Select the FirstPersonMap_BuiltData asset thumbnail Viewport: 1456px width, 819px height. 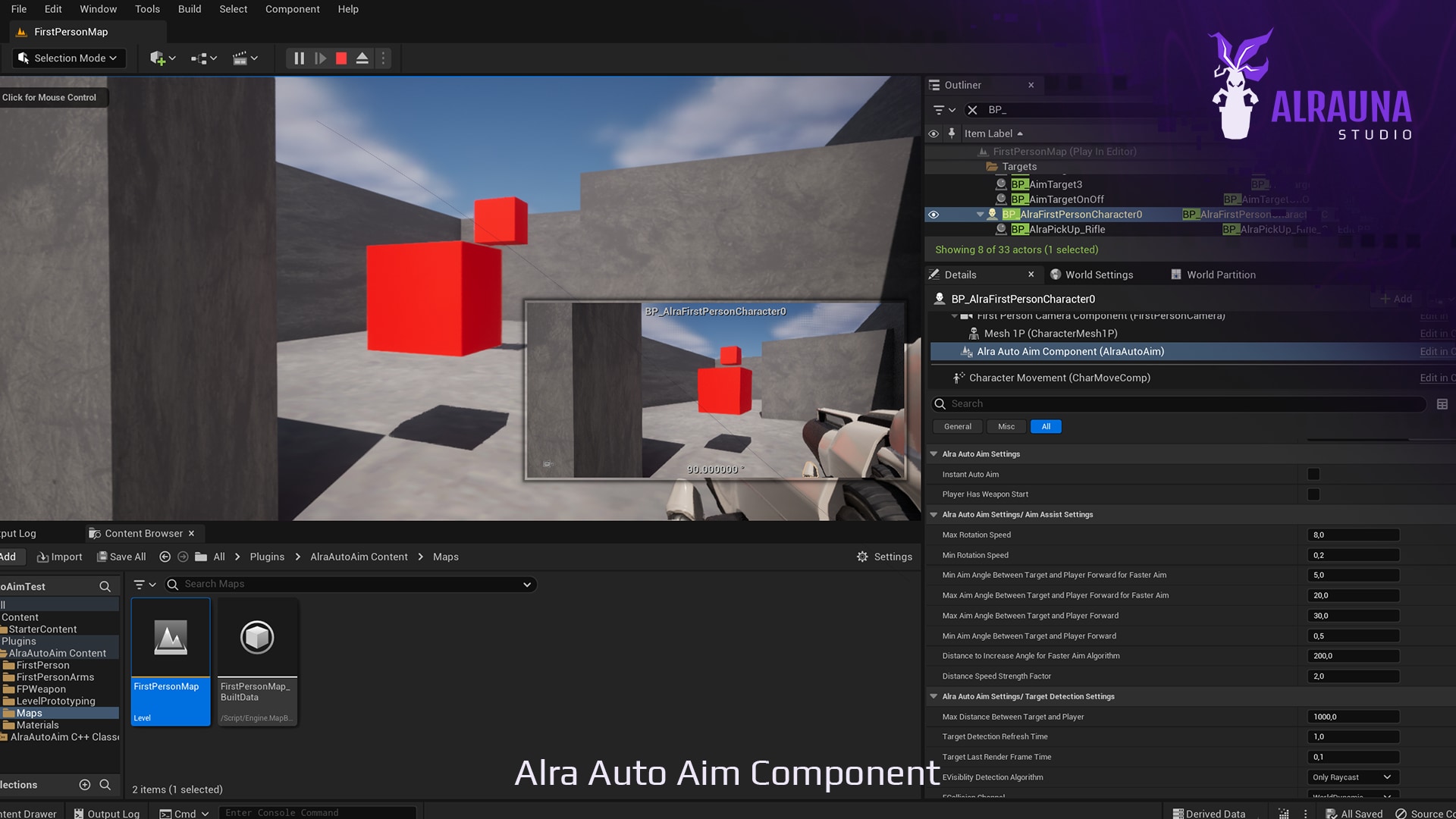coord(257,639)
